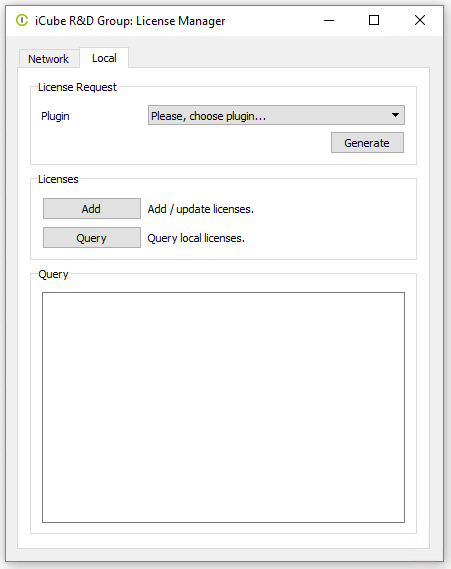This screenshot has width=451, height=569.
Task: Click the 'Query' group box title
Action: point(53,274)
